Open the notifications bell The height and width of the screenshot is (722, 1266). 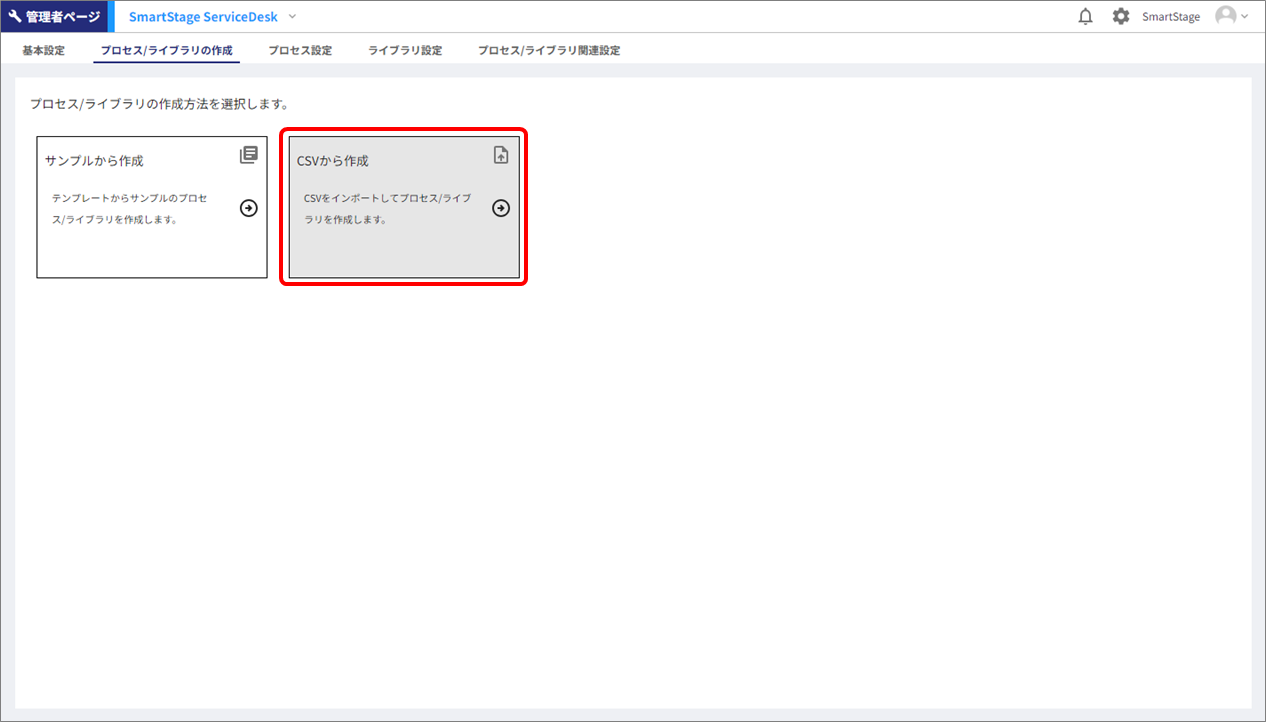pyautogui.click(x=1085, y=17)
